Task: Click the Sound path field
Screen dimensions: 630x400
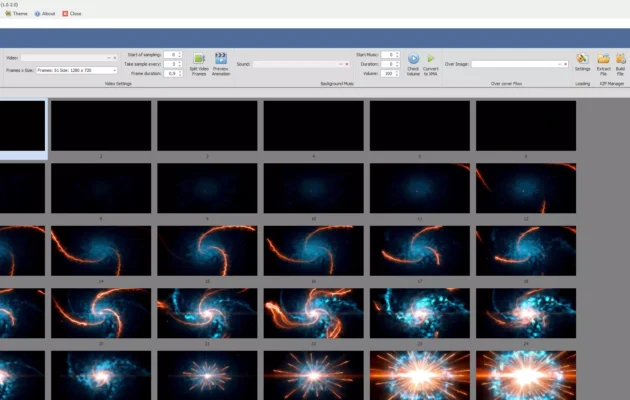Action: [x=295, y=64]
